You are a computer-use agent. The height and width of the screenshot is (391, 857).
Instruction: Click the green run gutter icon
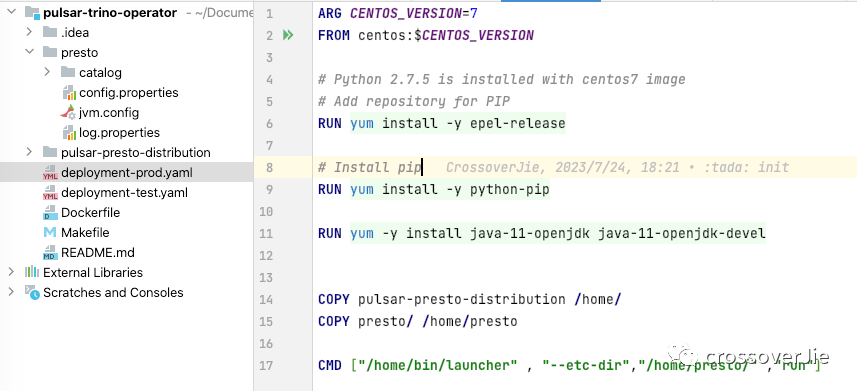(x=288, y=36)
